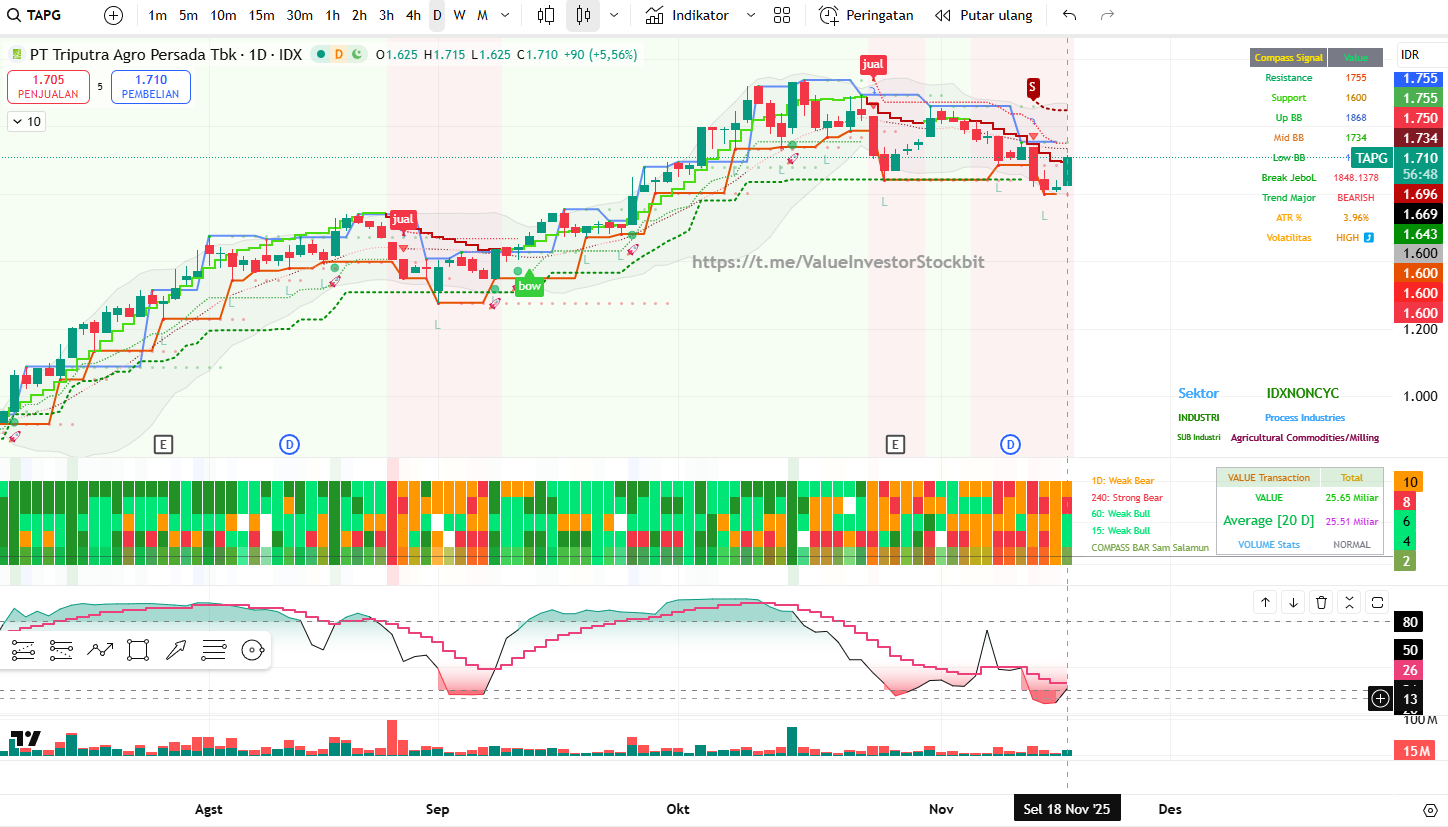The height and width of the screenshot is (827, 1448).
Task: Switch to the 15m timeframe
Action: click(x=262, y=15)
